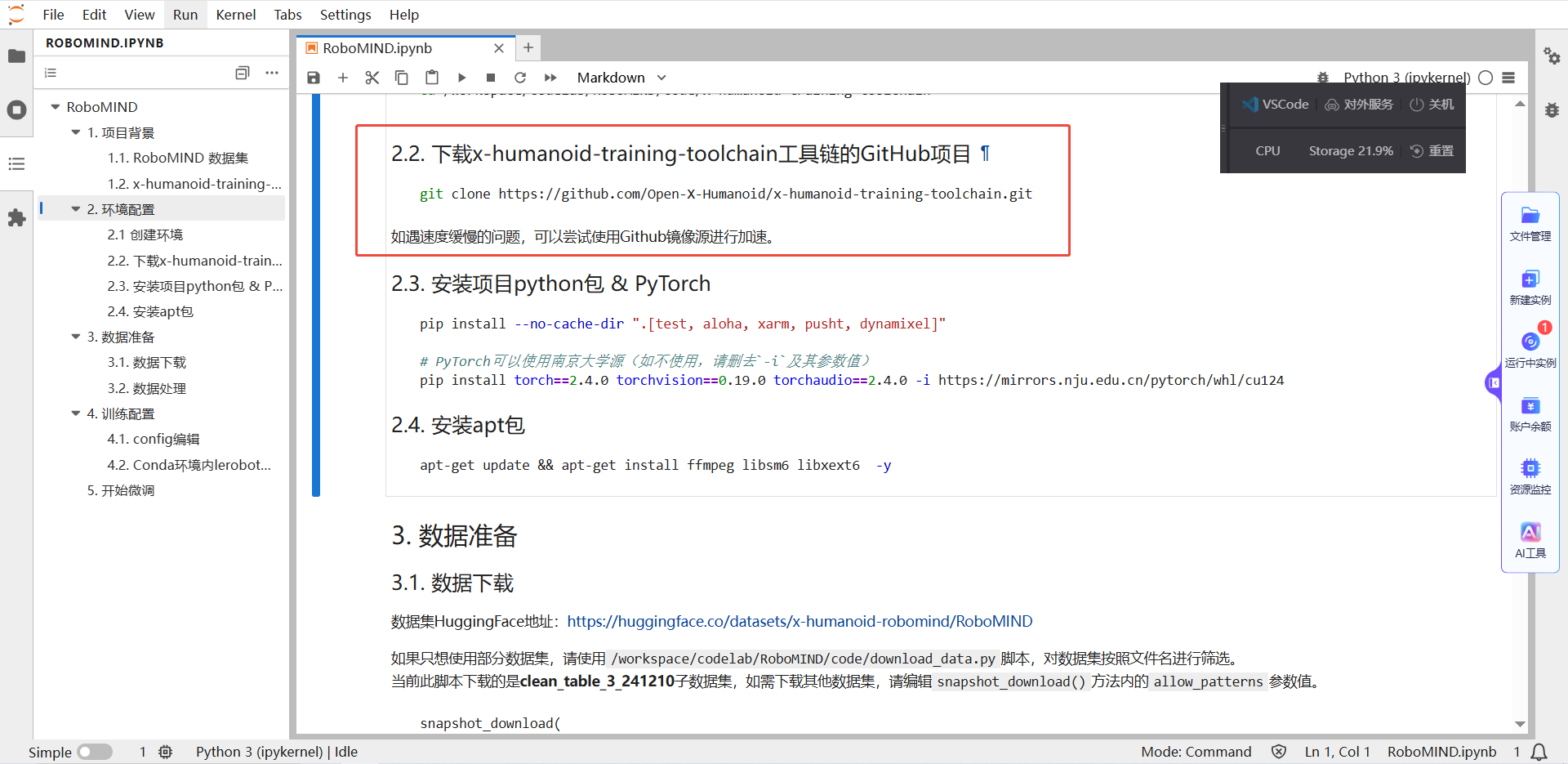This screenshot has width=1568, height=764.
Task: Restart the kernel
Action: click(x=520, y=78)
